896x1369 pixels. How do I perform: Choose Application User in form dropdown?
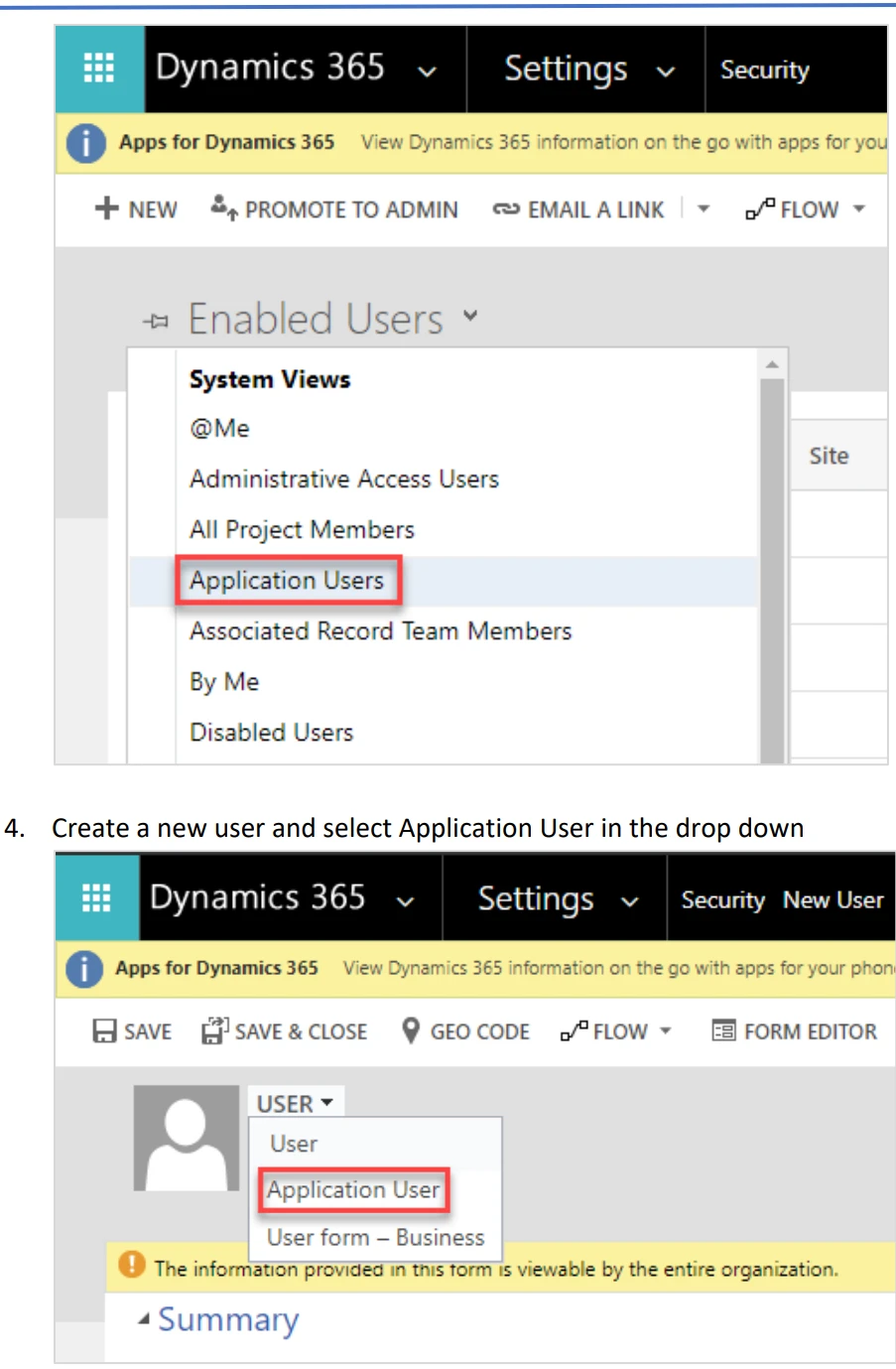tap(353, 1189)
